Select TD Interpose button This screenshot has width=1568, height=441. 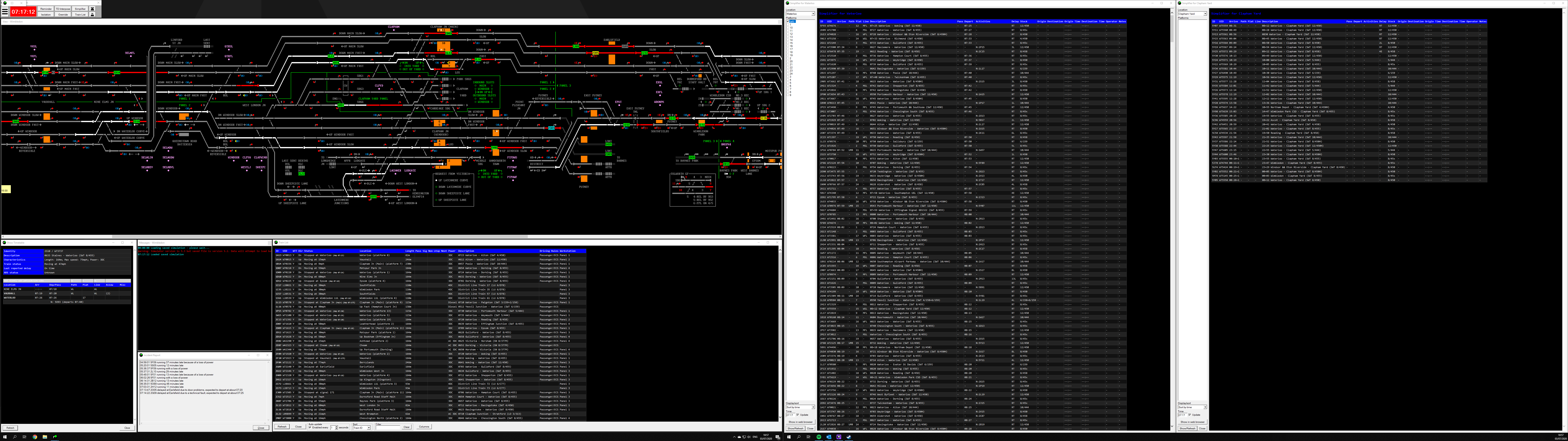click(63, 9)
